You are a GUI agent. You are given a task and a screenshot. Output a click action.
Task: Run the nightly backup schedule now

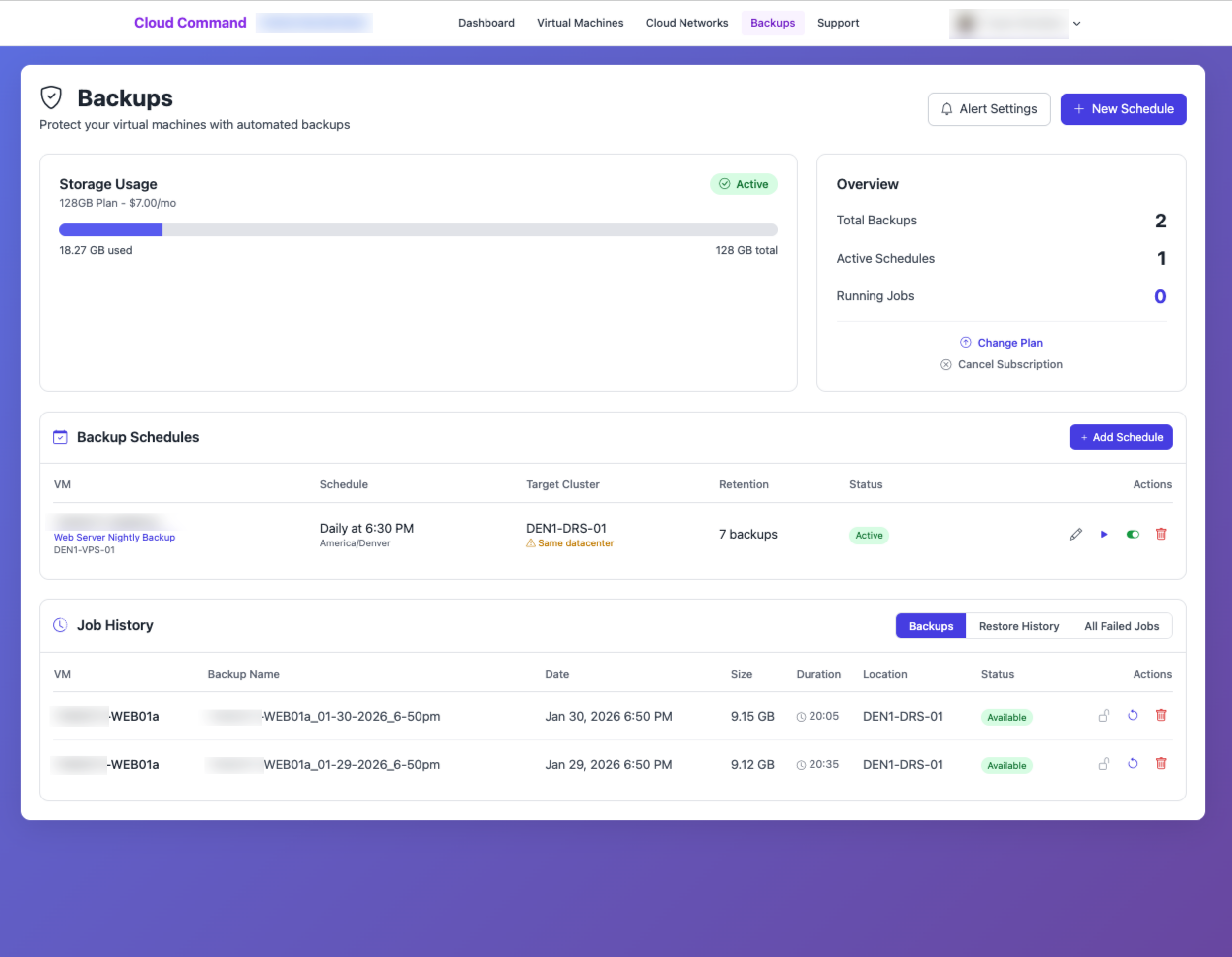coord(1104,535)
